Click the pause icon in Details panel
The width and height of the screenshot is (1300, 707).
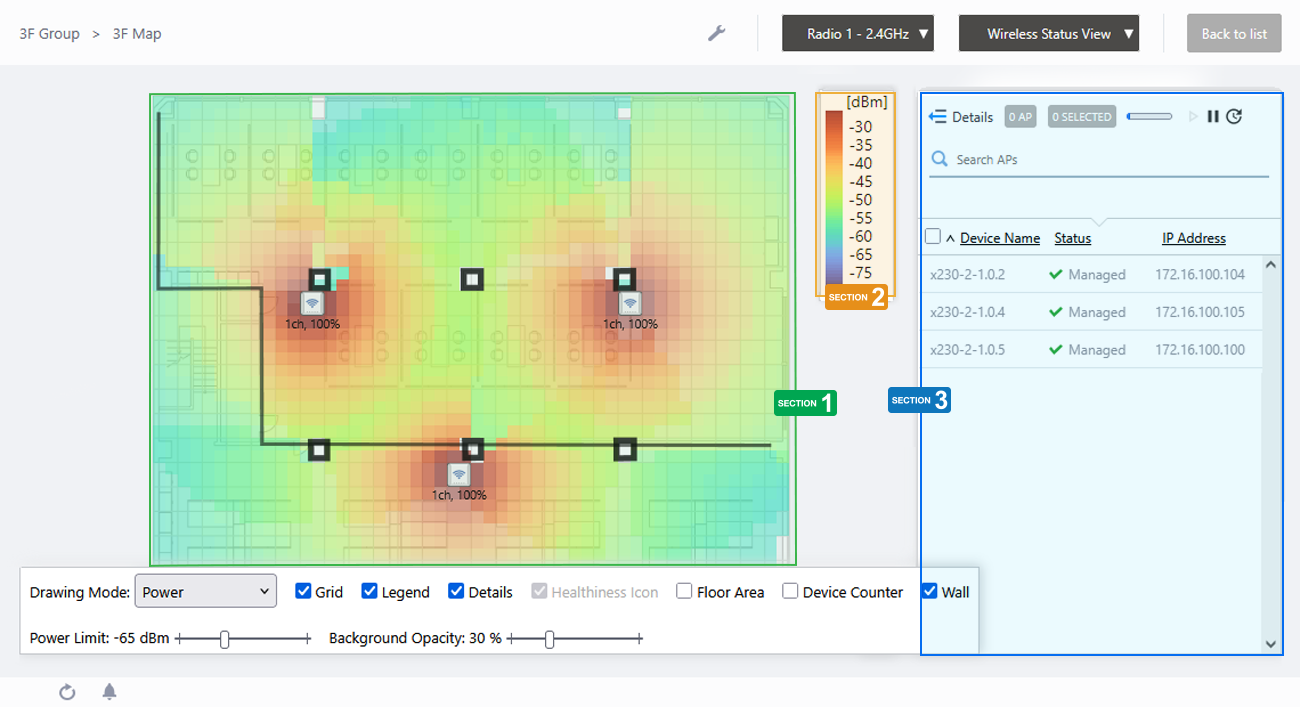pos(1213,117)
